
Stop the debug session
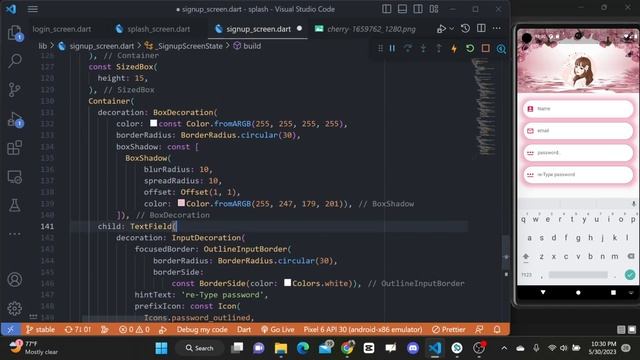(485, 49)
